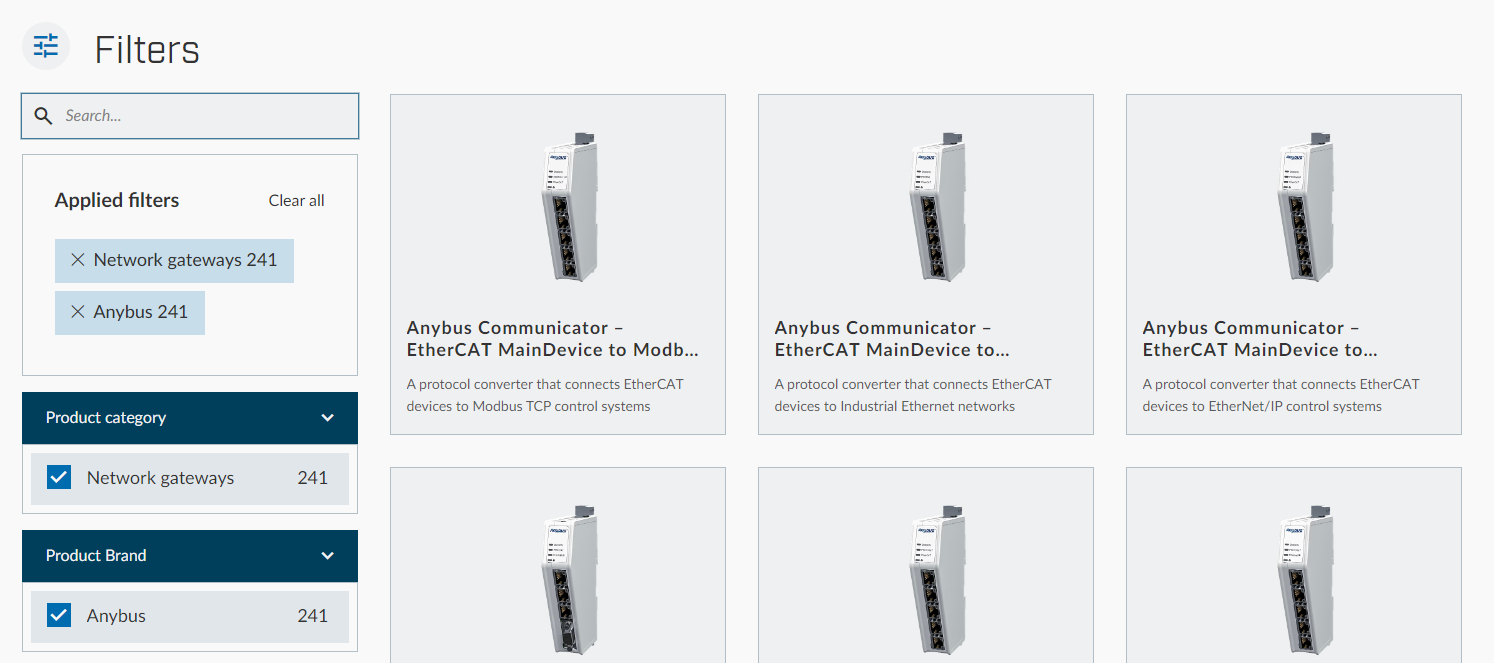Remove the Network gateways 241 filter chip
Image resolution: width=1494 pixels, height=663 pixels.
click(77, 260)
